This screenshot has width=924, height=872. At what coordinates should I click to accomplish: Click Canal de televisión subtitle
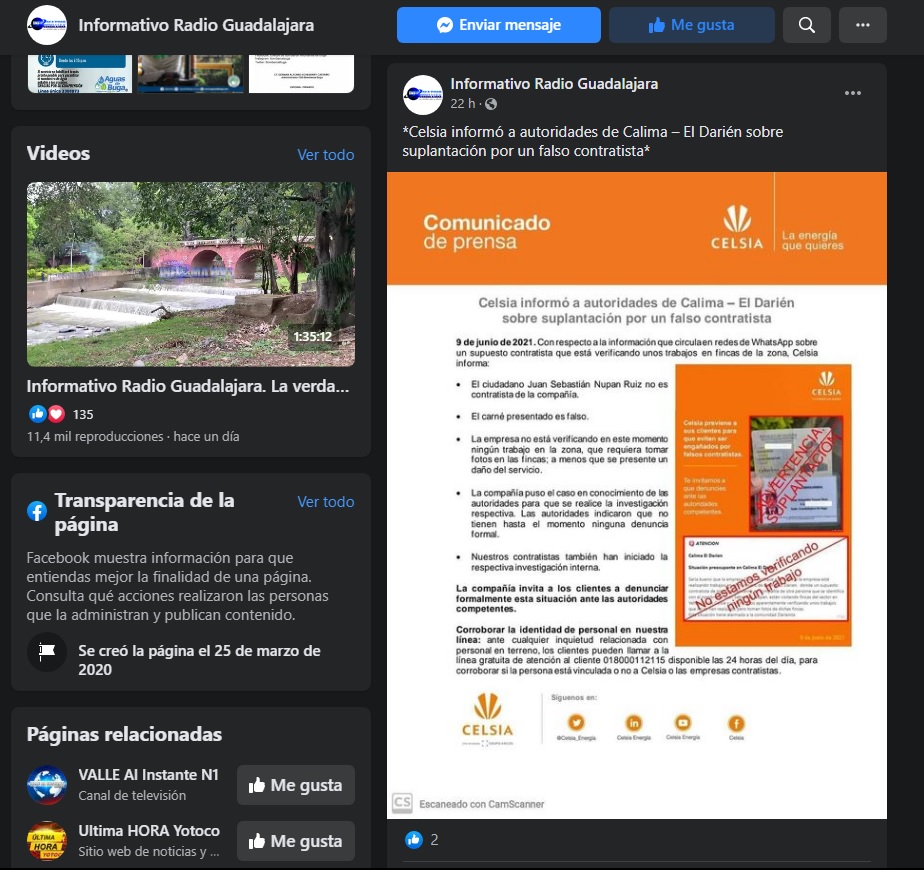(x=132, y=795)
